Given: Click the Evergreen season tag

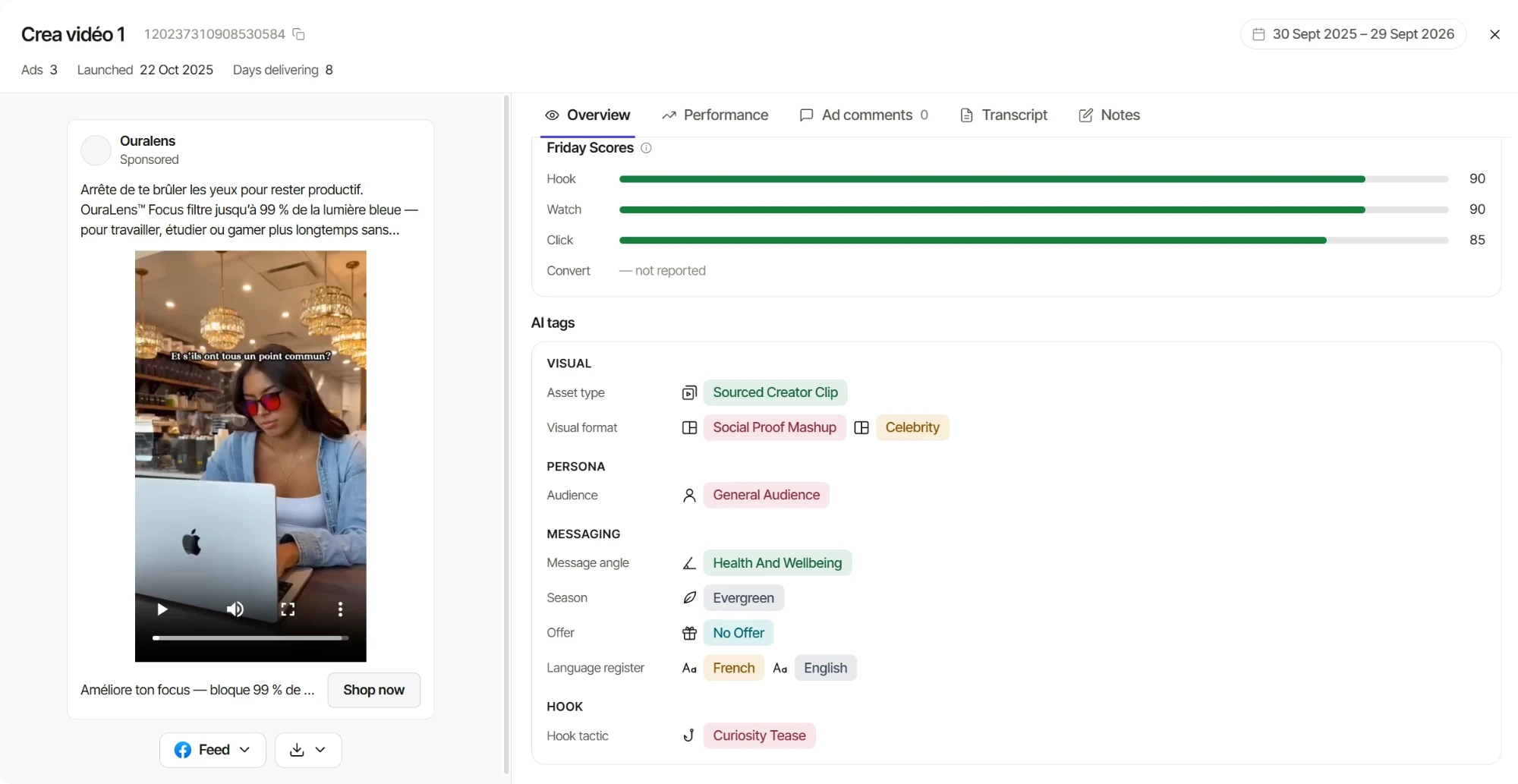Looking at the screenshot, I should point(743,598).
